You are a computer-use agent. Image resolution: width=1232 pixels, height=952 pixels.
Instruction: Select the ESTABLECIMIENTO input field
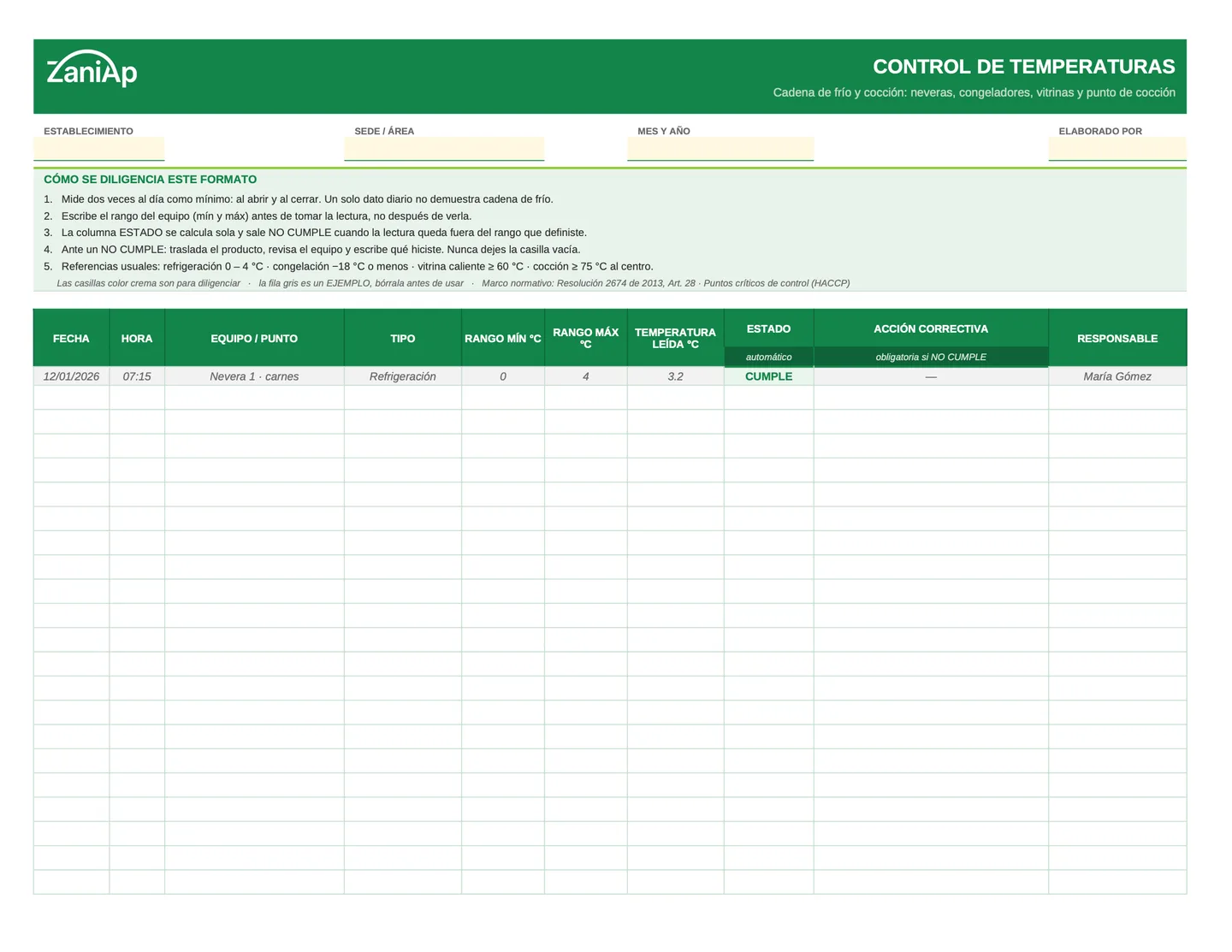click(x=99, y=149)
